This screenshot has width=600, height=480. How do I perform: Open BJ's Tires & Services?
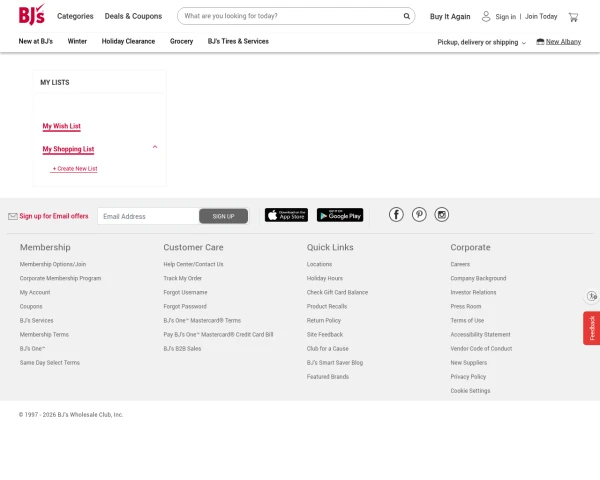238,41
